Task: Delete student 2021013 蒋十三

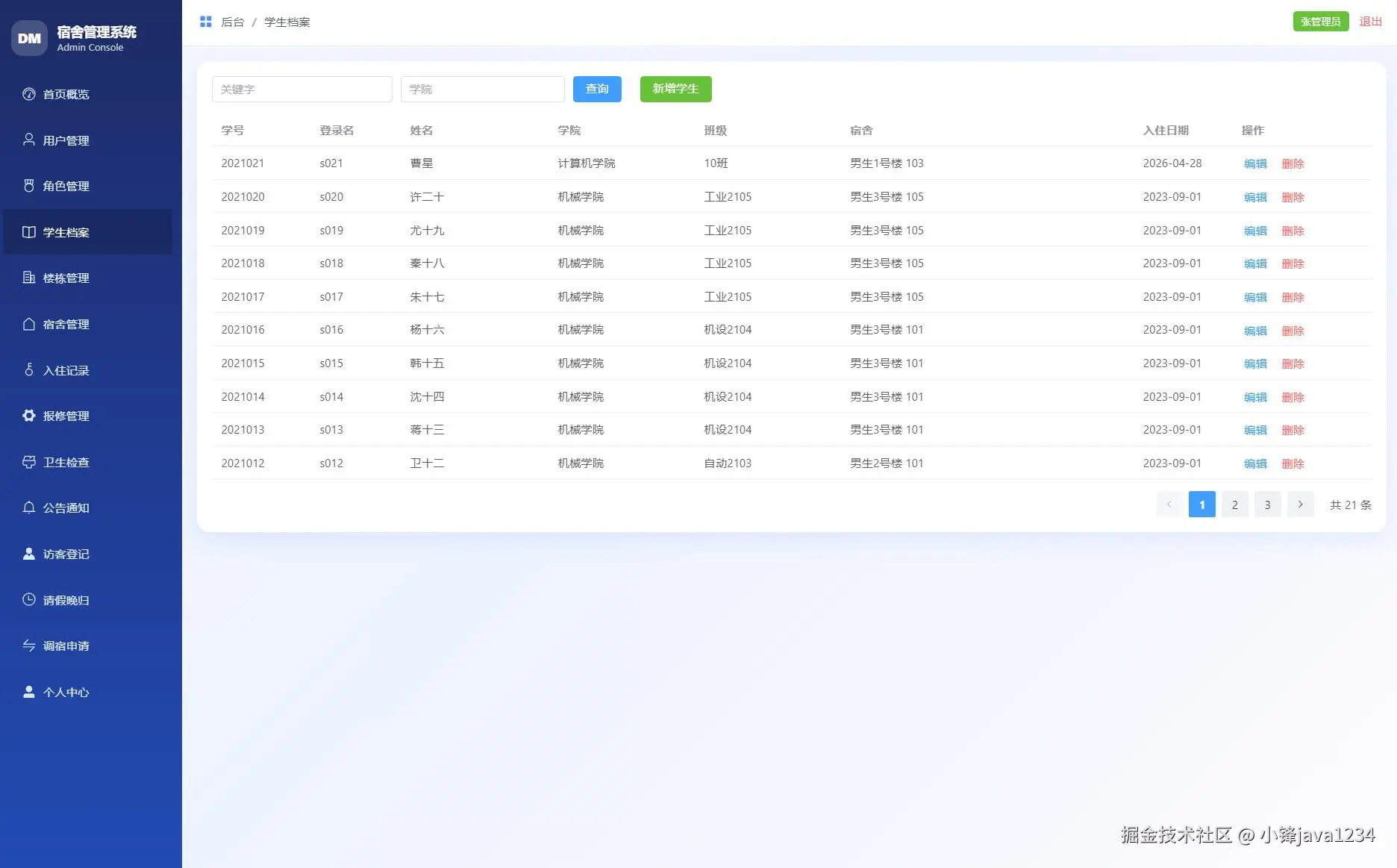Action: tap(1293, 430)
